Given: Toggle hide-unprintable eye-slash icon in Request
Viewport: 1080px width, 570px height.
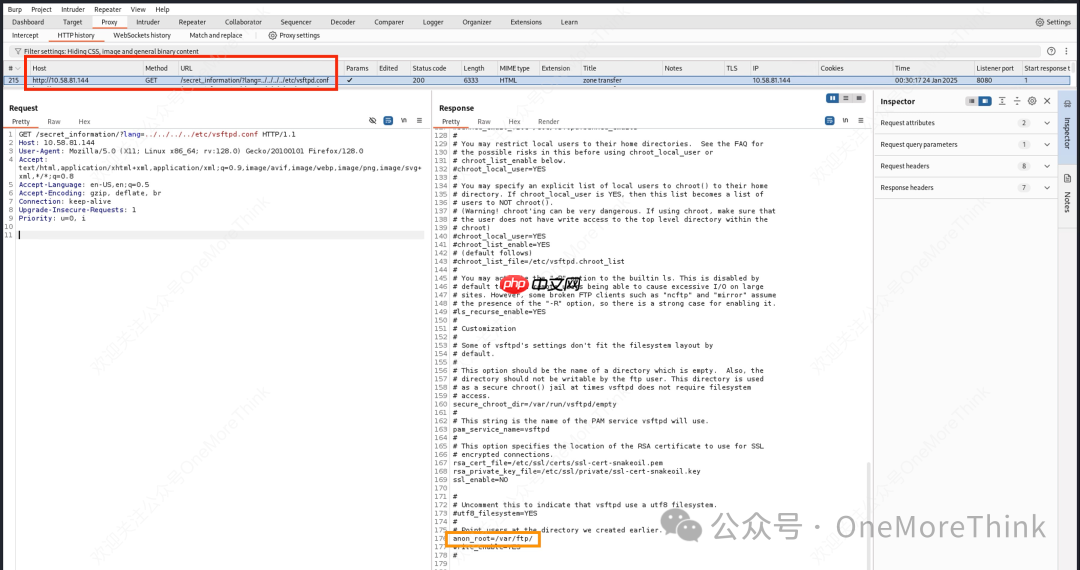Looking at the screenshot, I should [373, 120].
